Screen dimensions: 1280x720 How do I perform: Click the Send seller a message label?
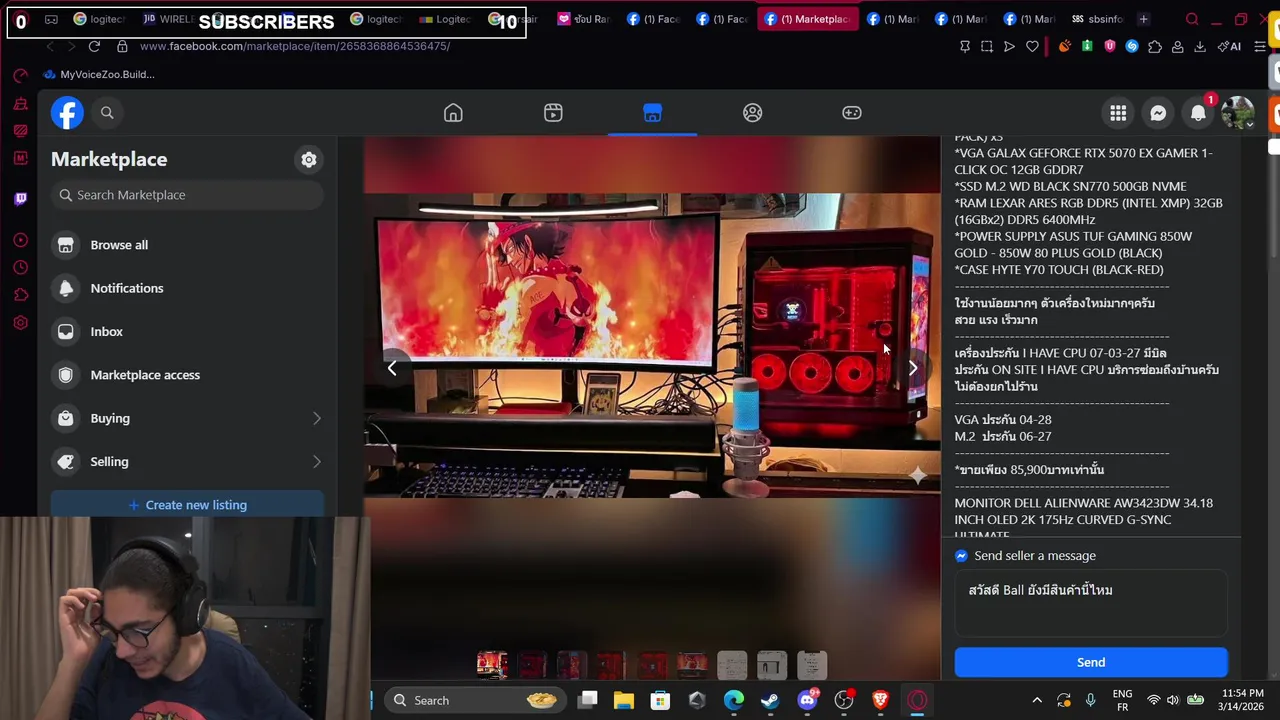tap(1035, 556)
